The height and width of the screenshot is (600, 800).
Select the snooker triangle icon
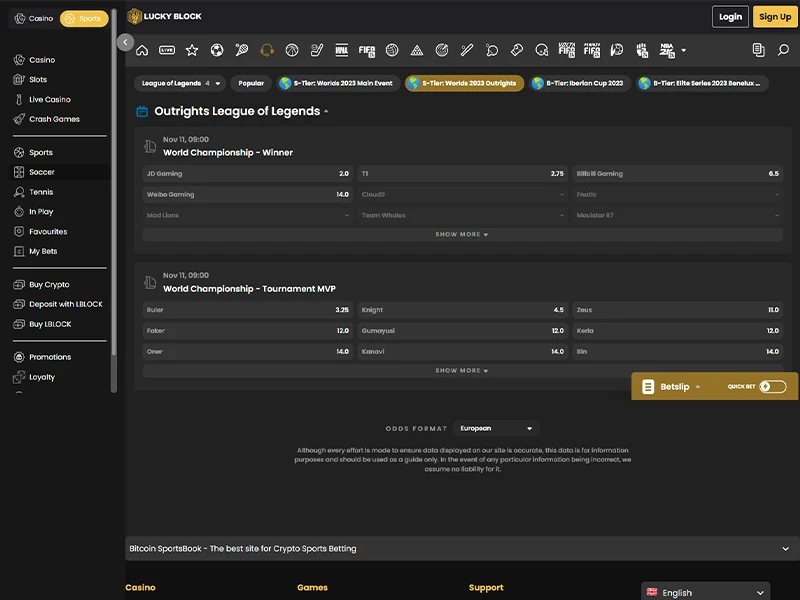point(417,50)
